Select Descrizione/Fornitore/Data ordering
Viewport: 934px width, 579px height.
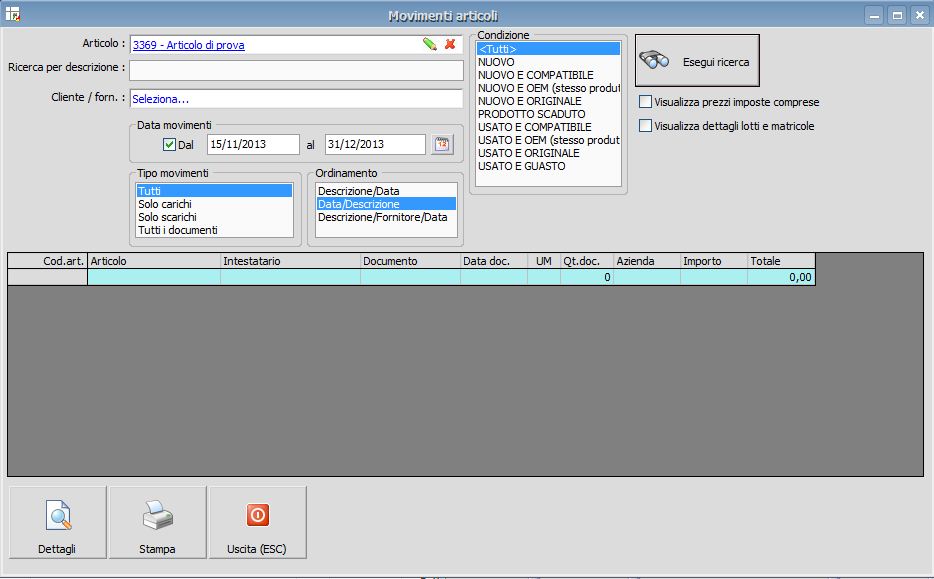[386, 217]
